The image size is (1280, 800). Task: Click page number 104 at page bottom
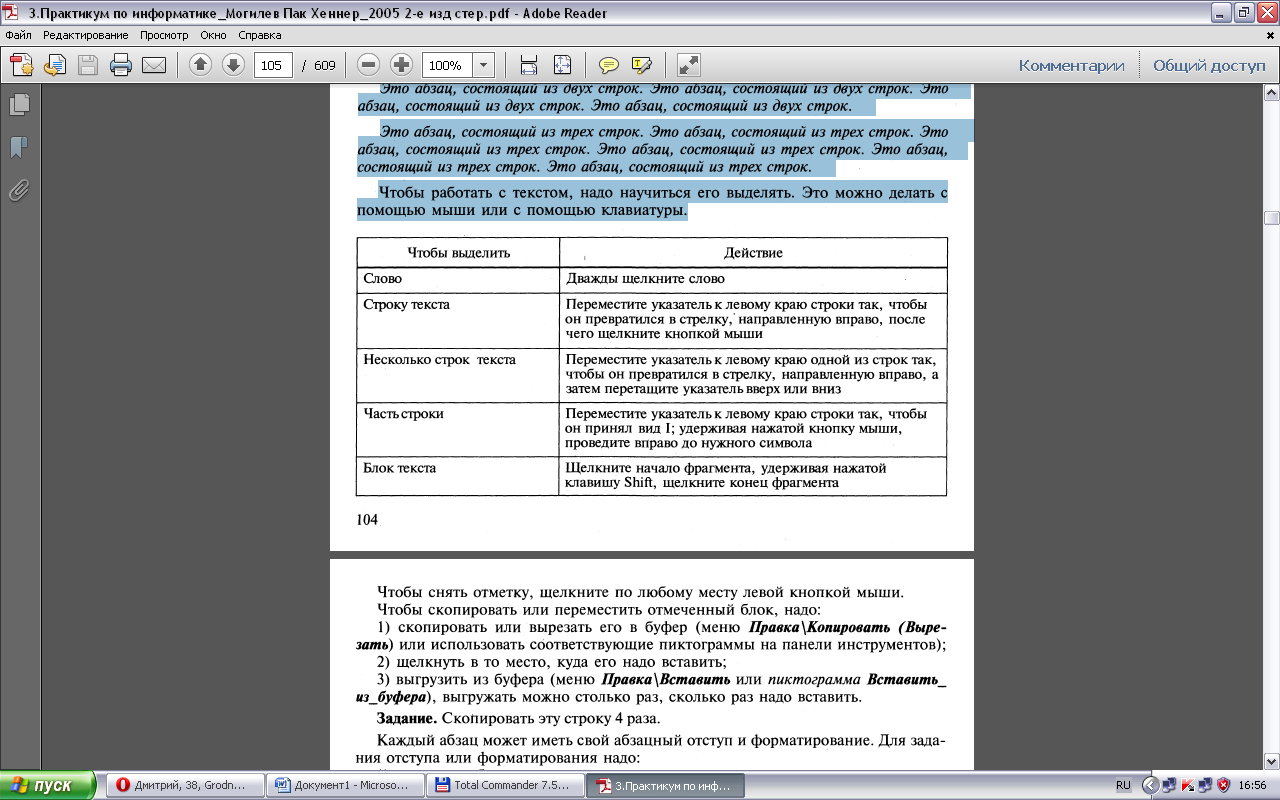tap(367, 519)
